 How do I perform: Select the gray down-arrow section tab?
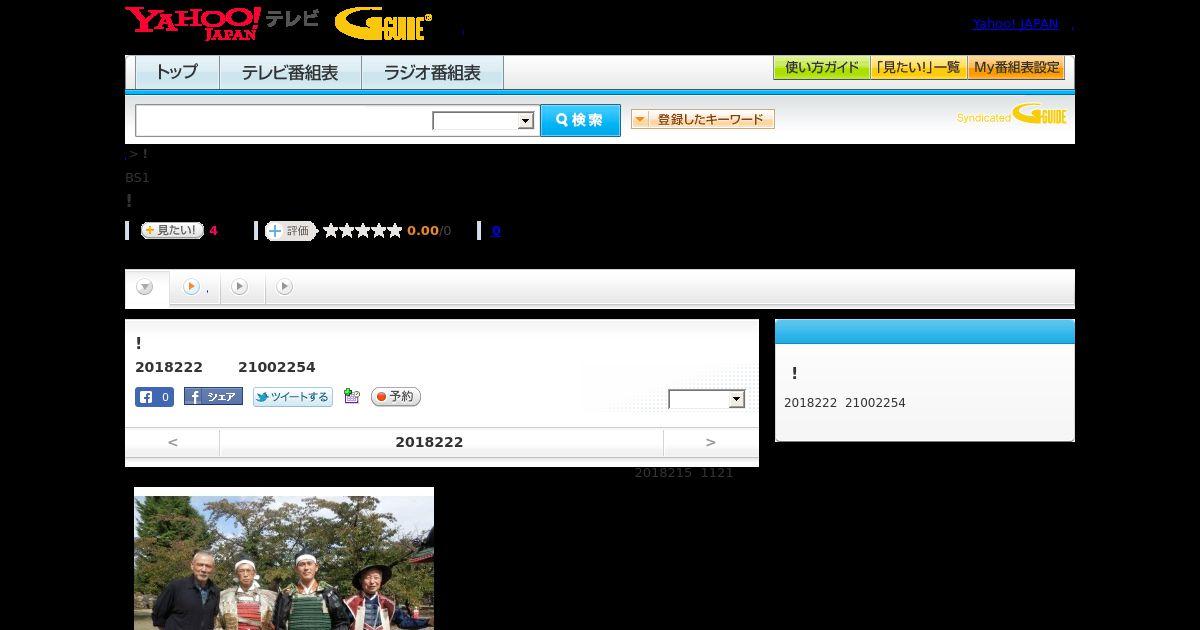click(146, 288)
